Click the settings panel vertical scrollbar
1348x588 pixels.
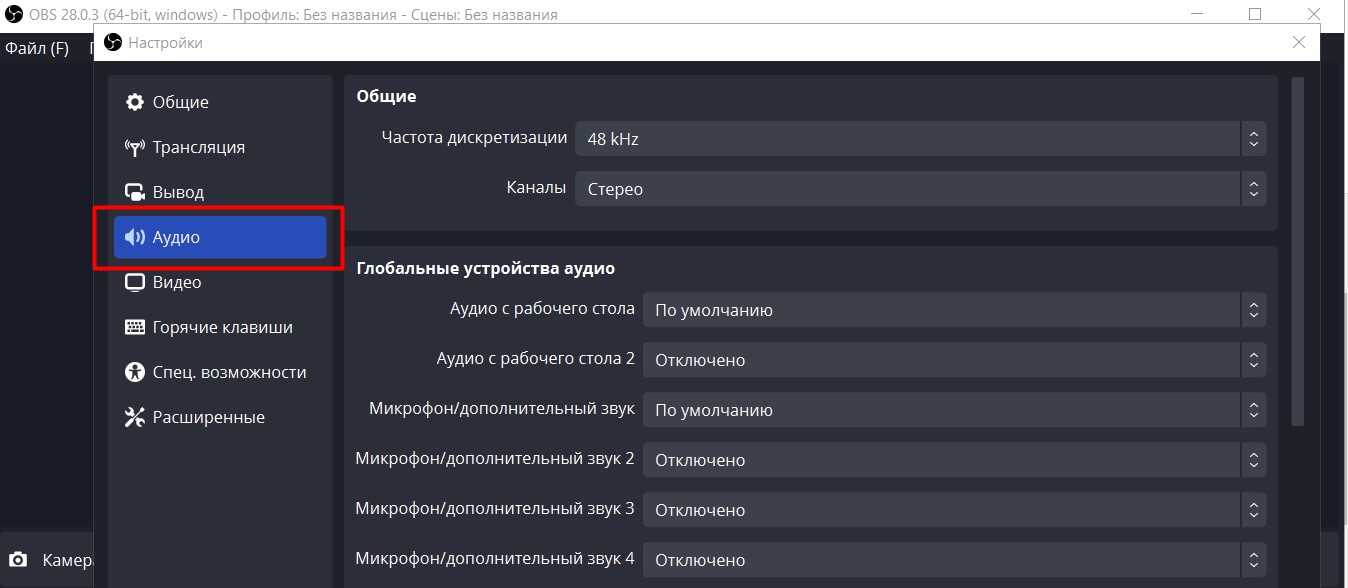tap(1298, 250)
